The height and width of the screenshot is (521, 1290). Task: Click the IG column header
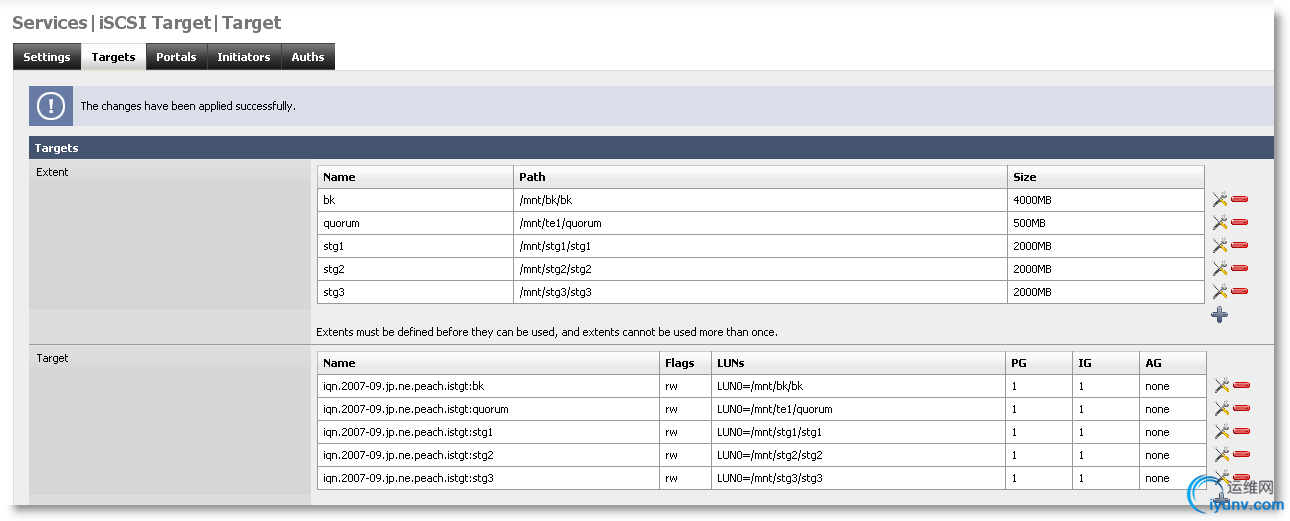[1106, 363]
